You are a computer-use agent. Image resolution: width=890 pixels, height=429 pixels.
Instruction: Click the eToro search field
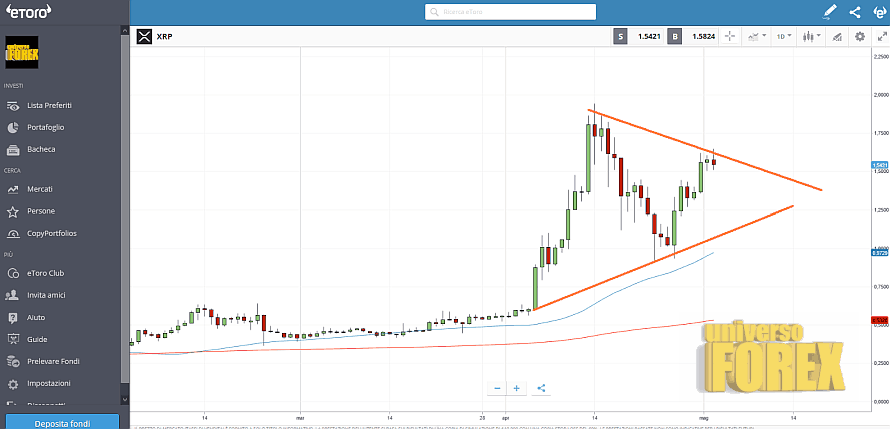tap(510, 12)
